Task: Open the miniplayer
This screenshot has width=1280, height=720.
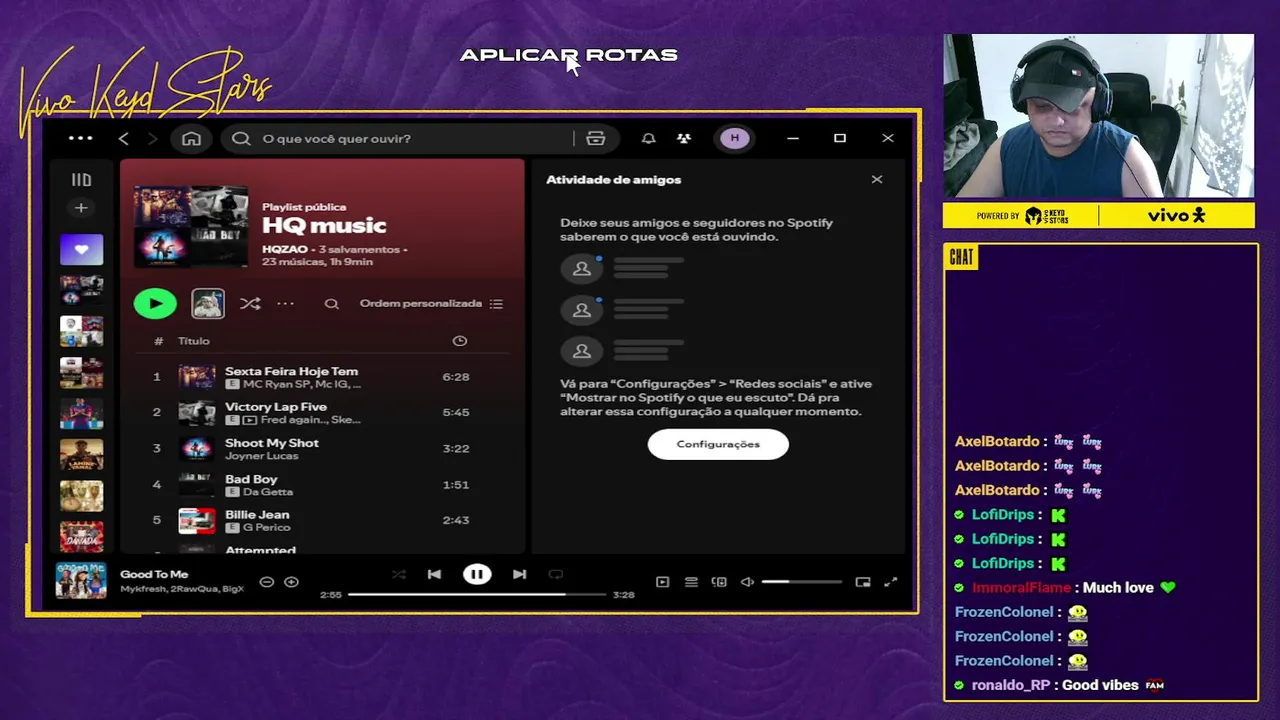Action: pyautogui.click(x=863, y=582)
